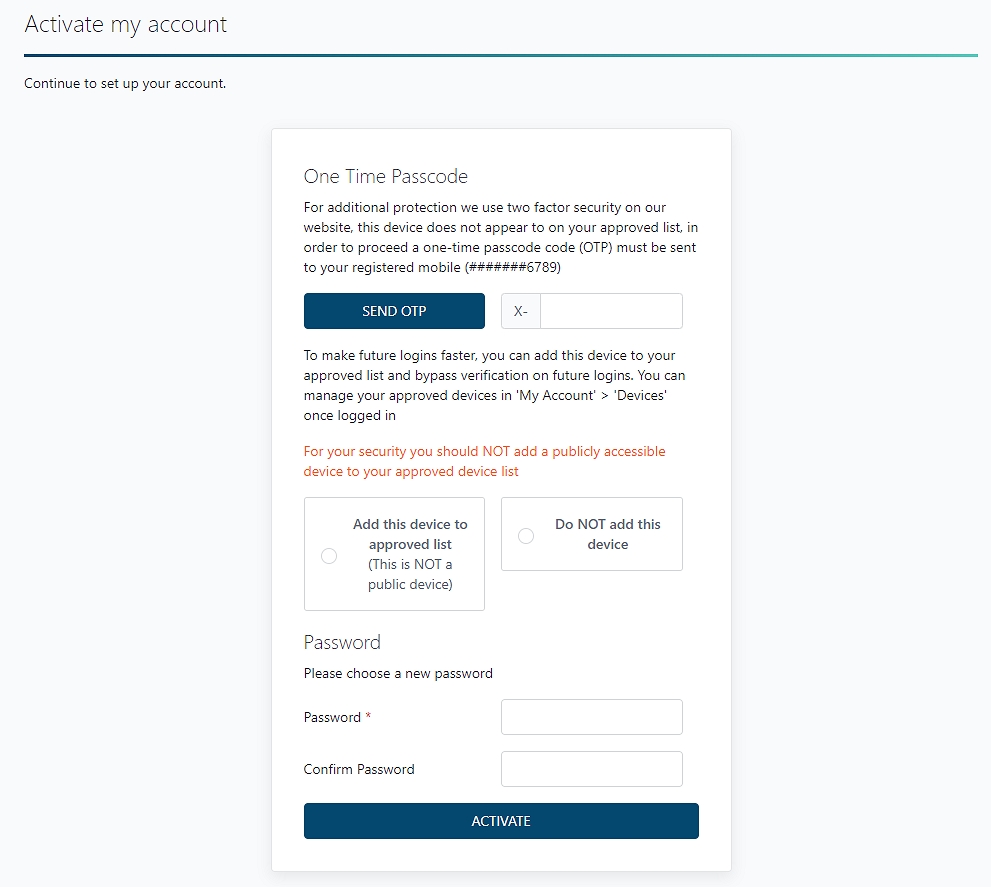Click 'Continue to set up your account' text
The width and height of the screenshot is (991, 887).
tap(125, 83)
